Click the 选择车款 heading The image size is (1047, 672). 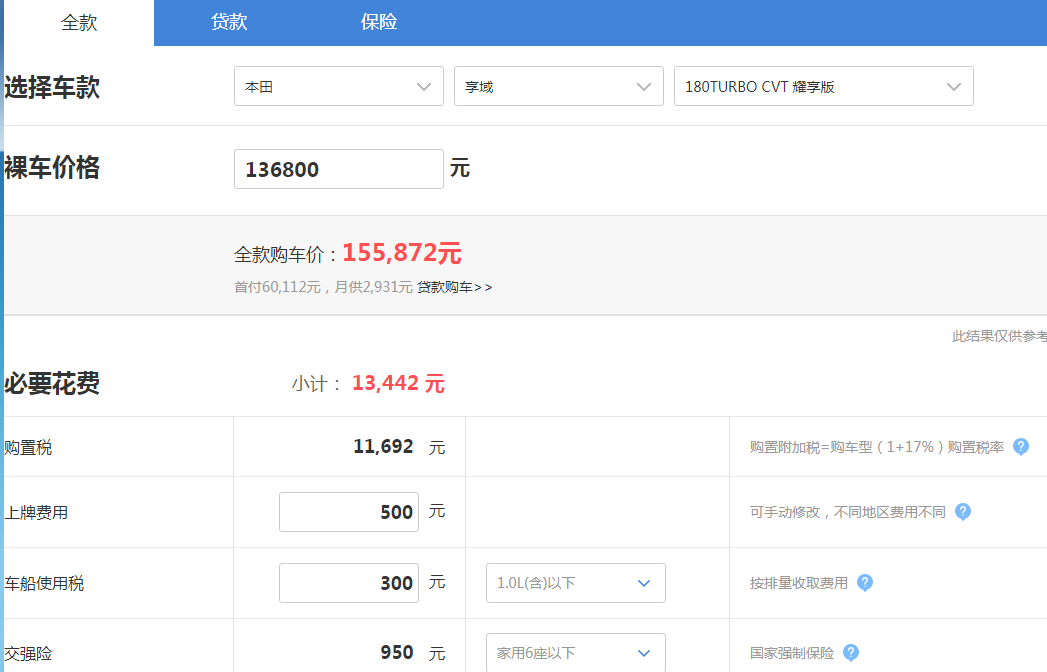point(52,88)
